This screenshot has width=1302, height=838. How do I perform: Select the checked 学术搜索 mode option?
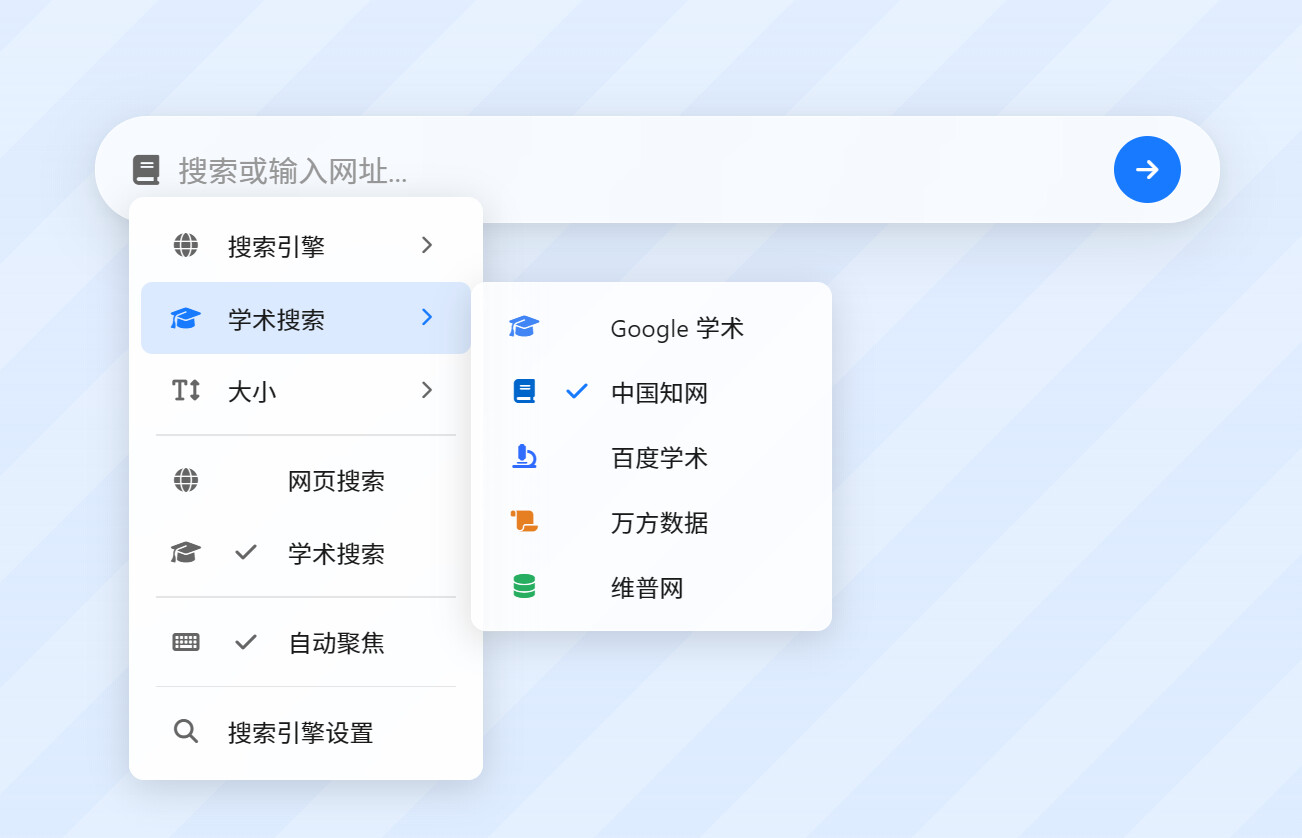[x=306, y=553]
